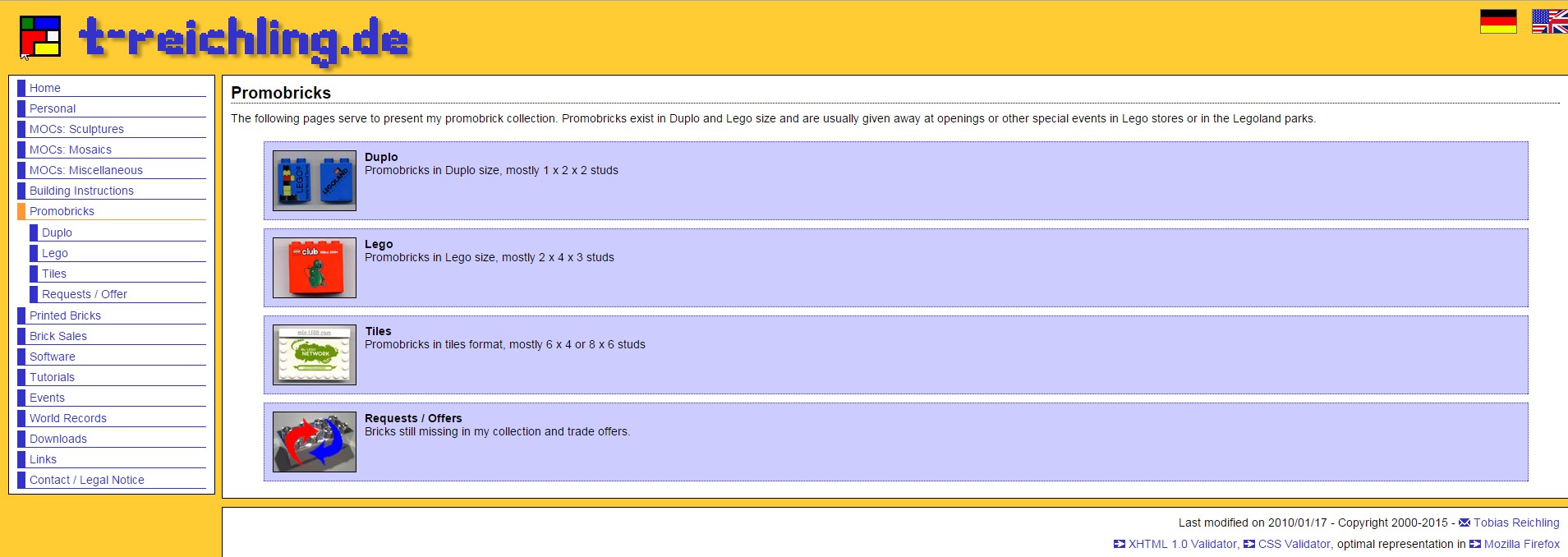Click the envelope icon beside Tobias Reichling
Image resolution: width=1568 pixels, height=557 pixels.
pyautogui.click(x=1465, y=522)
